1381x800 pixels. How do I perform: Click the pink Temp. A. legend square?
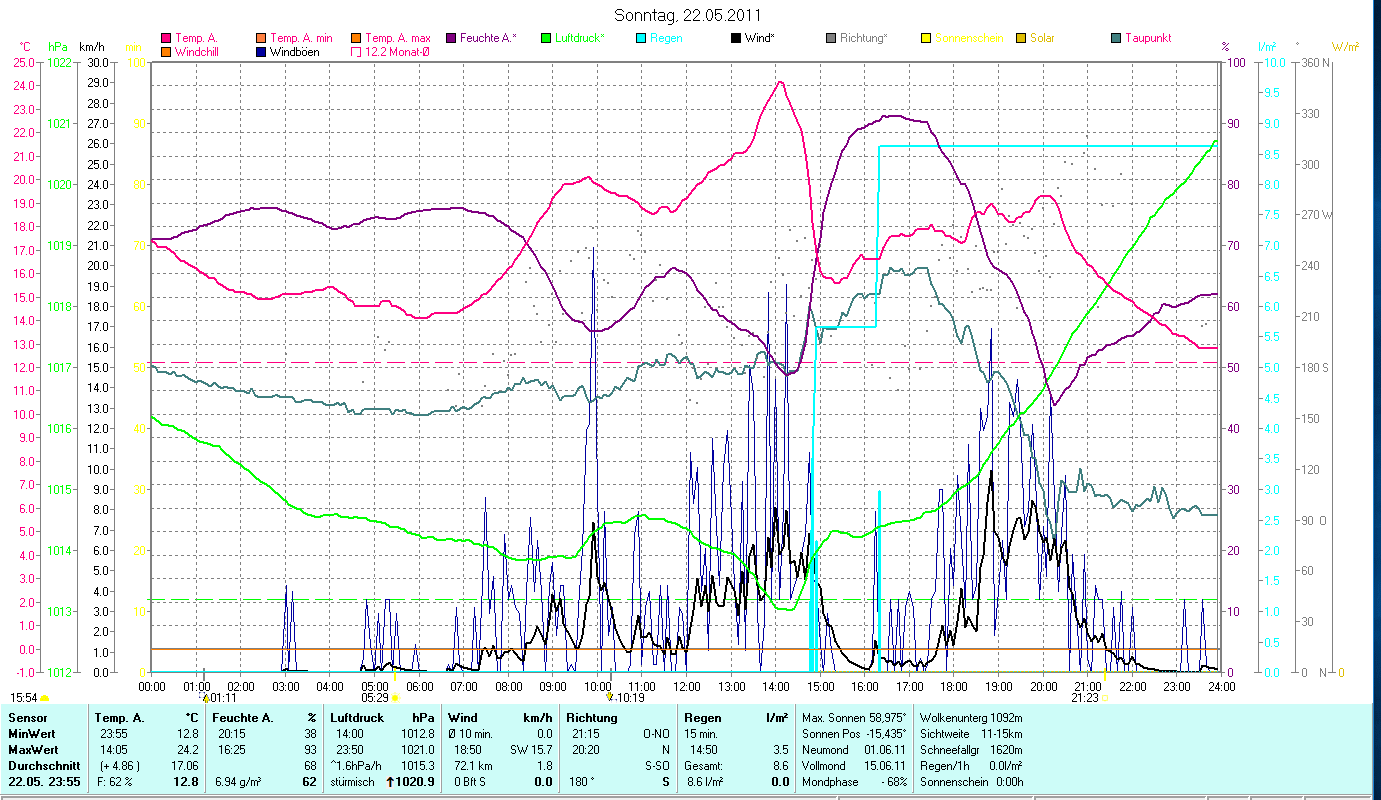(166, 38)
